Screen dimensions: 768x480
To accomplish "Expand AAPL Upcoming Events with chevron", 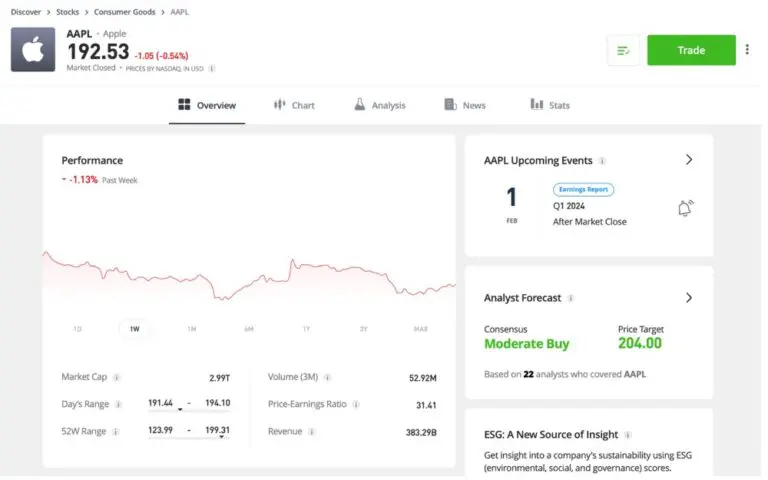I will coord(689,160).
